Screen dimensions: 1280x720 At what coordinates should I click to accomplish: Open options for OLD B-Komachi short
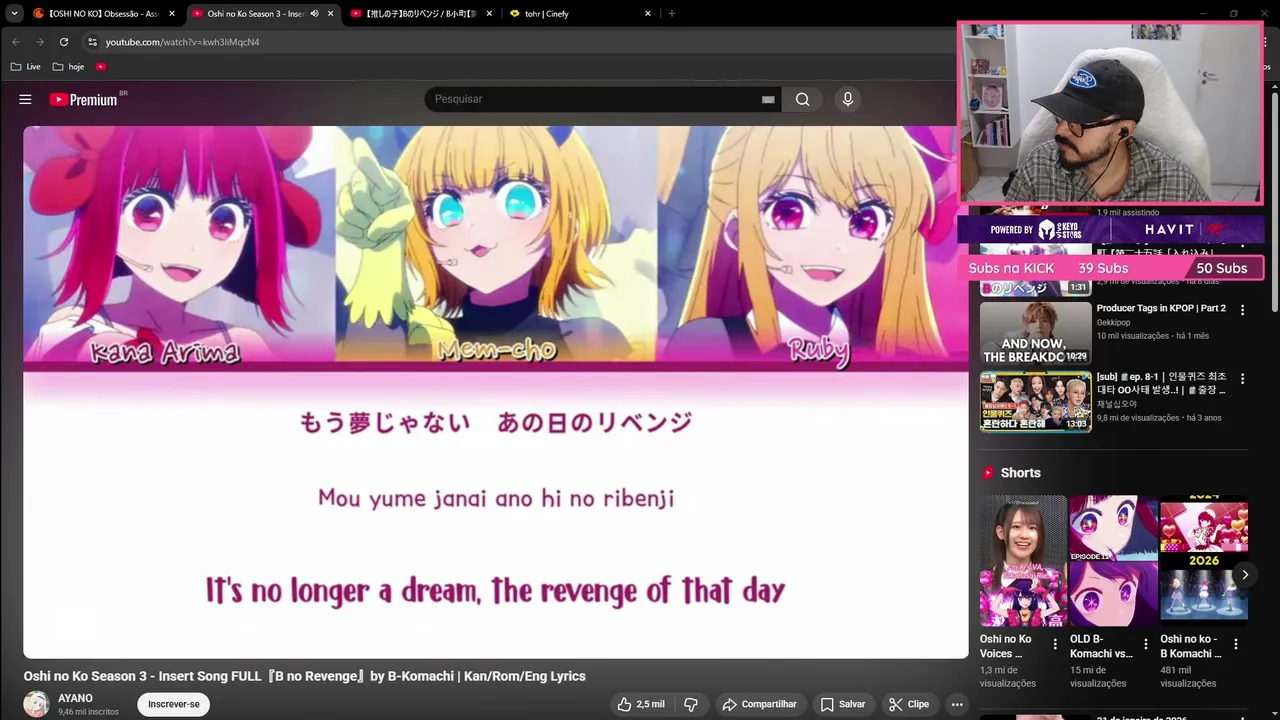click(x=1145, y=645)
